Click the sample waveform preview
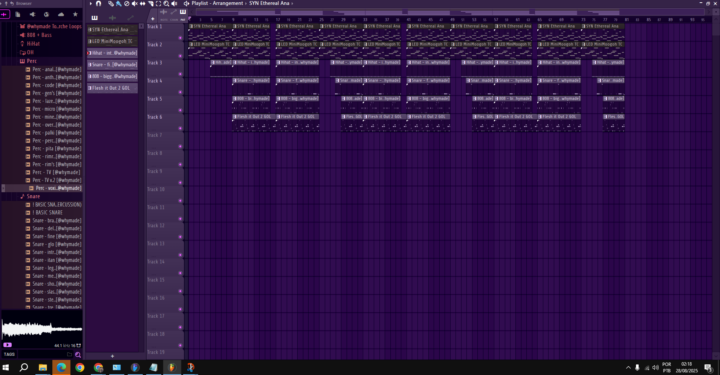 (x=42, y=329)
